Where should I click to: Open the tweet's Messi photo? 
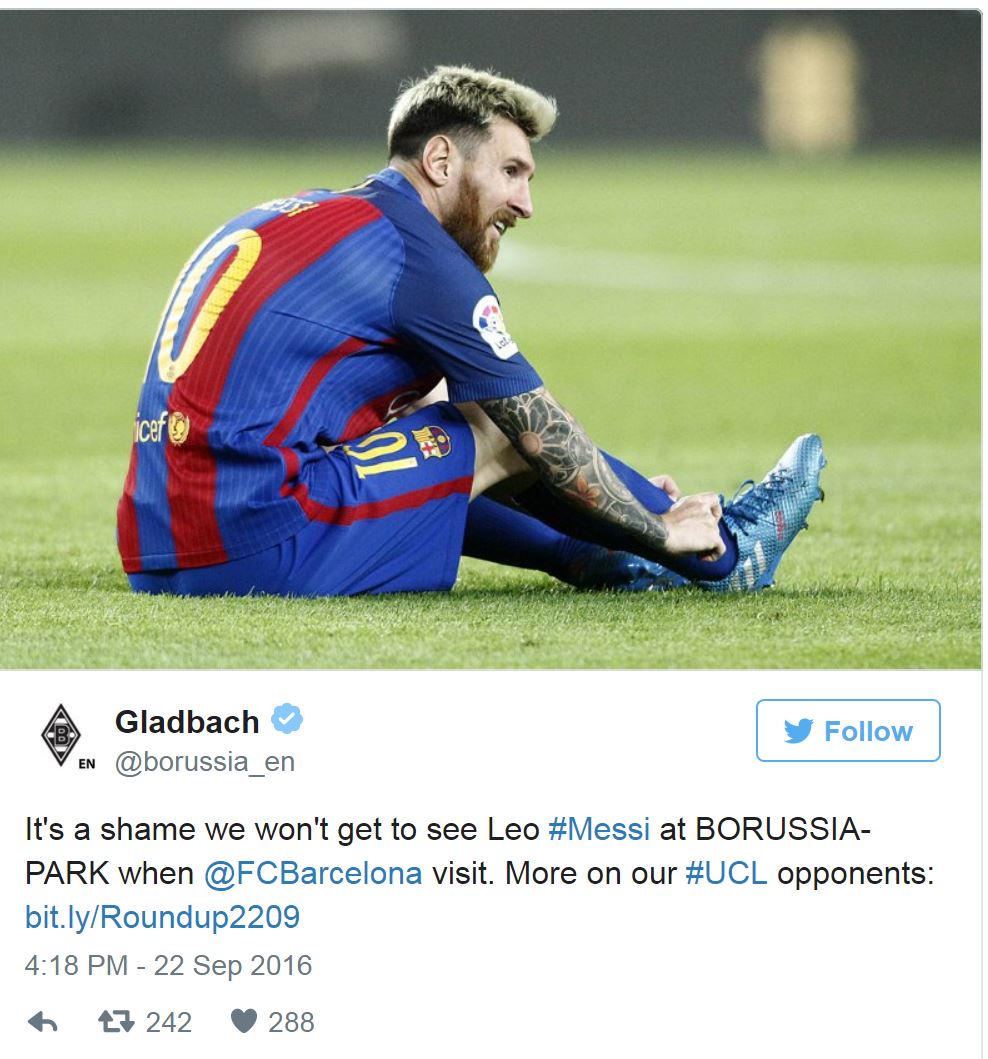(490, 340)
